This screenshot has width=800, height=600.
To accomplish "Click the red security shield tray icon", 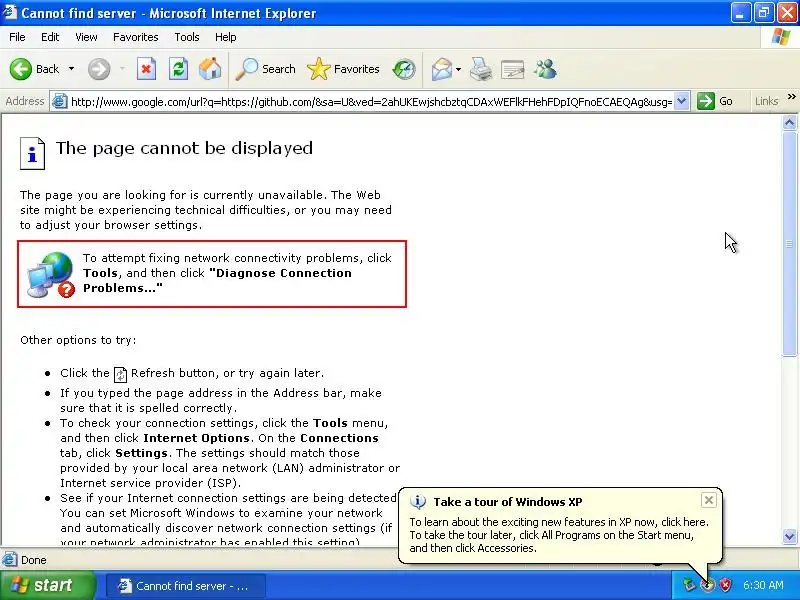I will pos(725,585).
